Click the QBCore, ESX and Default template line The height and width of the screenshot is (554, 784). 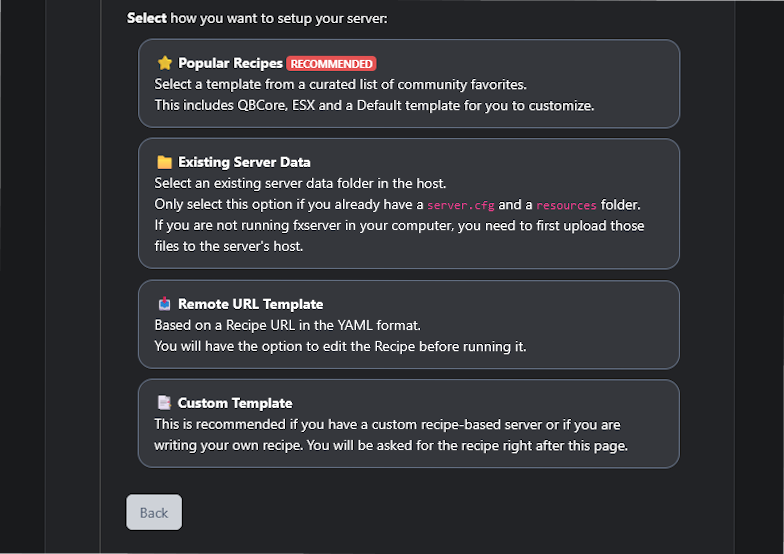pyautogui.click(x=374, y=105)
